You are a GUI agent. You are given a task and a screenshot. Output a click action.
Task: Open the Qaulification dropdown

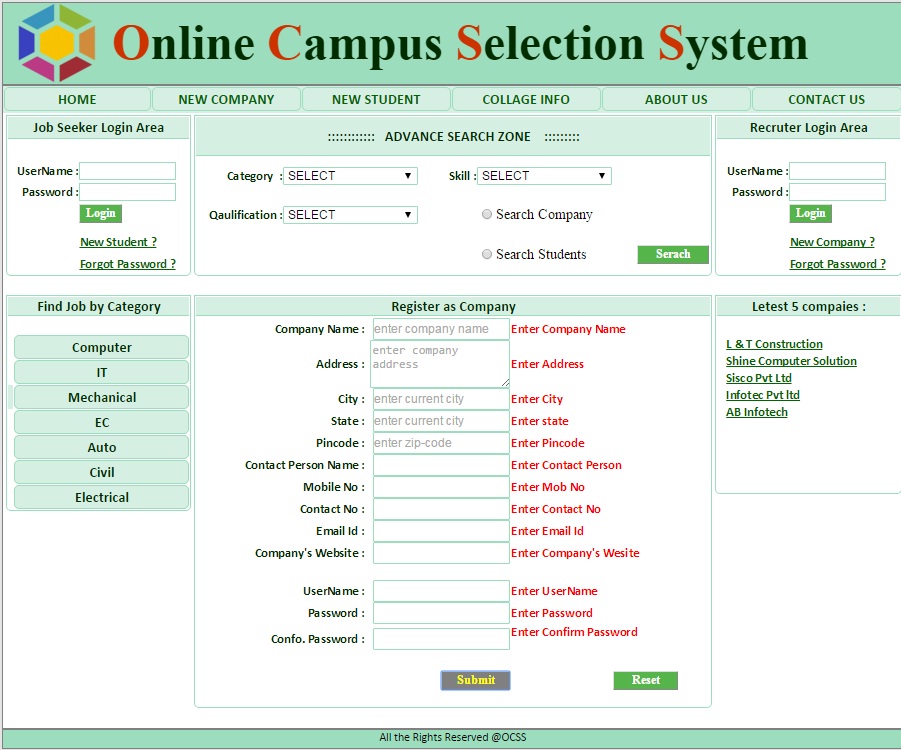(350, 215)
